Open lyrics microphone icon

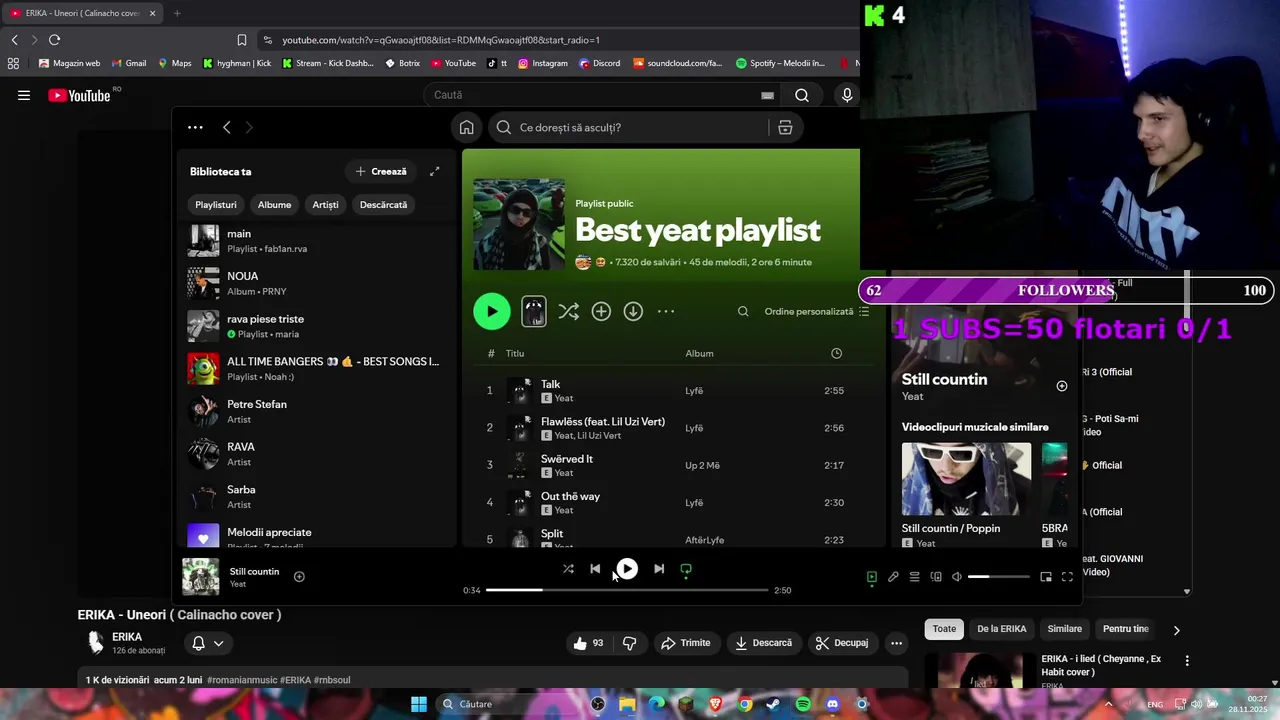click(x=893, y=577)
